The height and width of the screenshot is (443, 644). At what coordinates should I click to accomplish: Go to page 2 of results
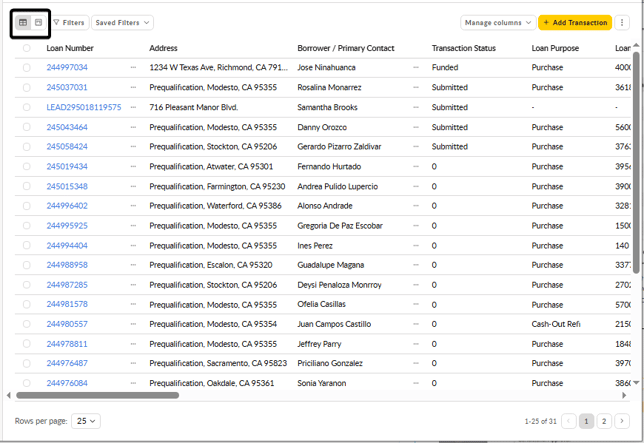pos(604,421)
